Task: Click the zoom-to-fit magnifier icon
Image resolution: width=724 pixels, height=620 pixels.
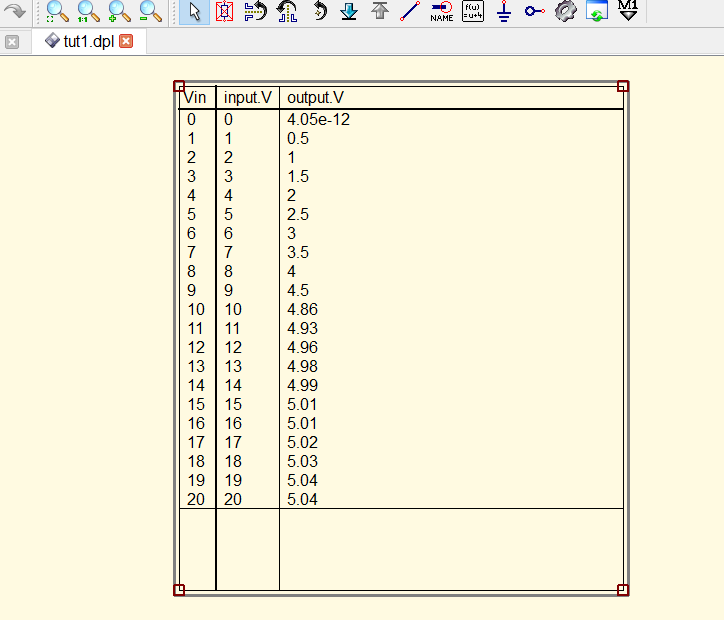Action: coord(57,11)
